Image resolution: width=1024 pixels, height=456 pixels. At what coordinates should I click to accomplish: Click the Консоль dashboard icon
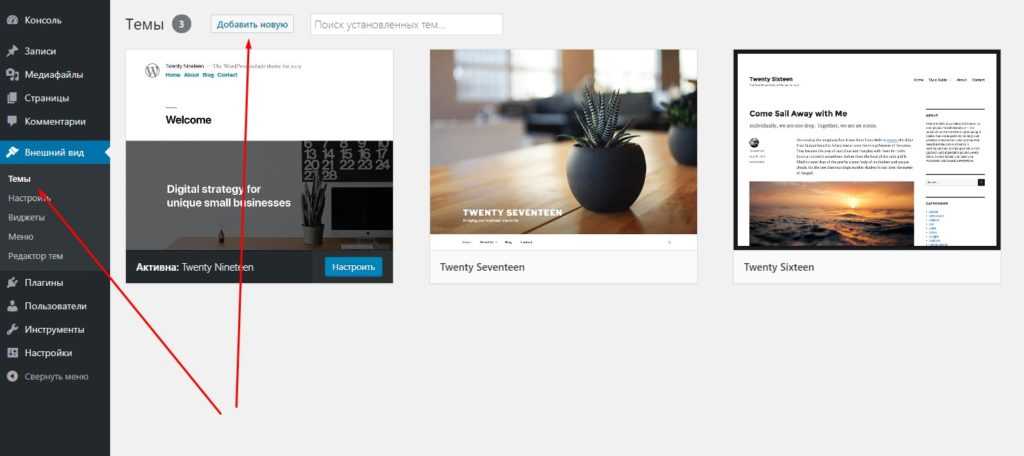click(12, 20)
